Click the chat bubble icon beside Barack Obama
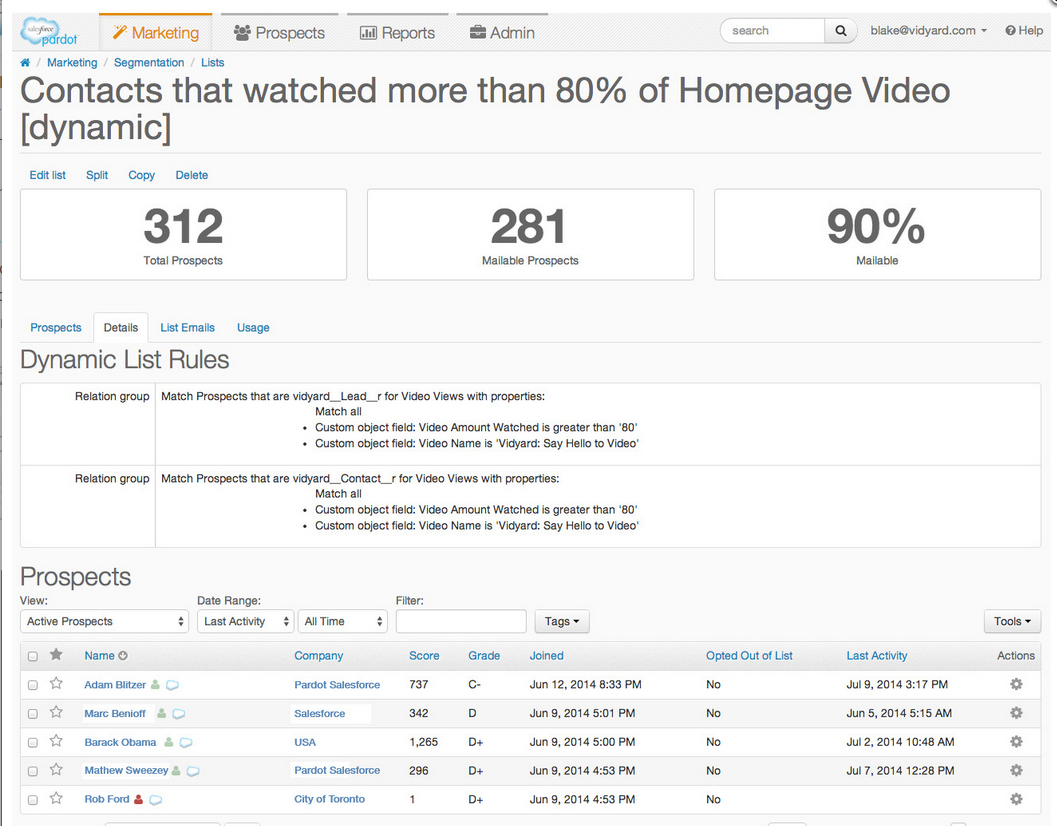The width and height of the screenshot is (1057, 826). 186,742
